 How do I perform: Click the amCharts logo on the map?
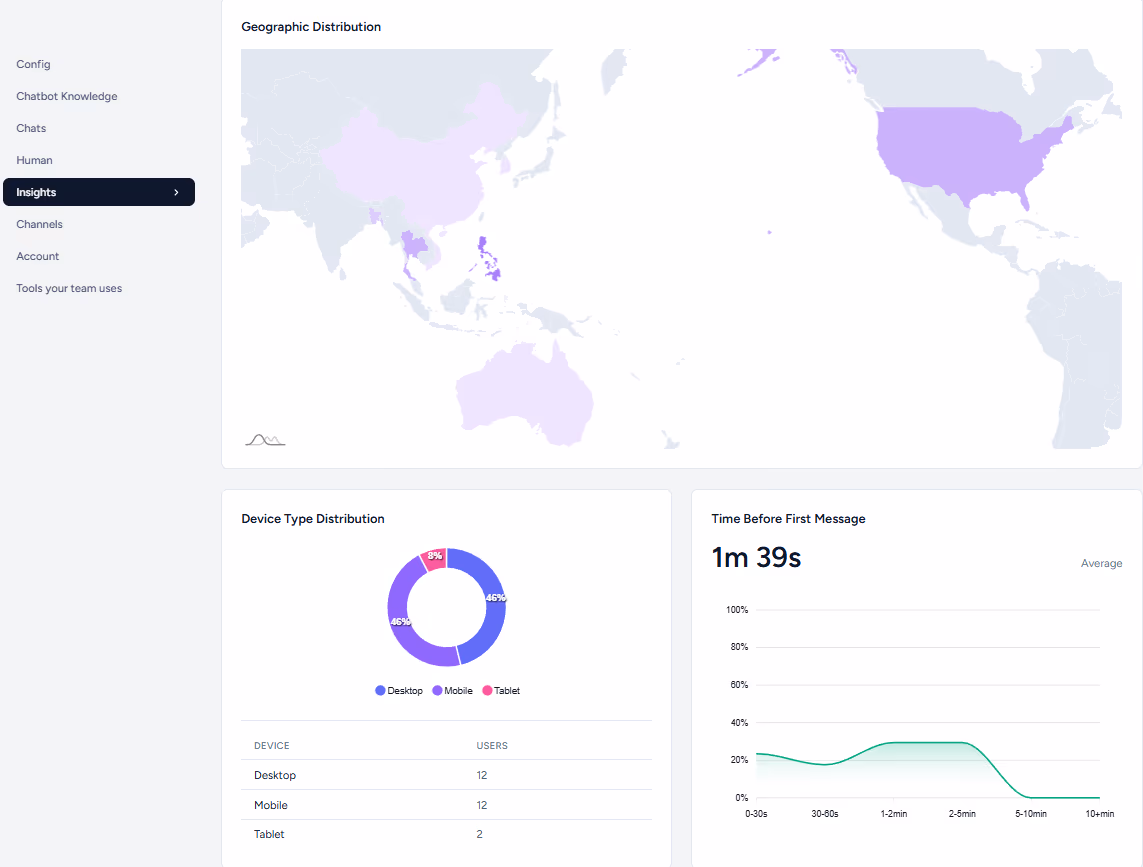tap(263, 438)
